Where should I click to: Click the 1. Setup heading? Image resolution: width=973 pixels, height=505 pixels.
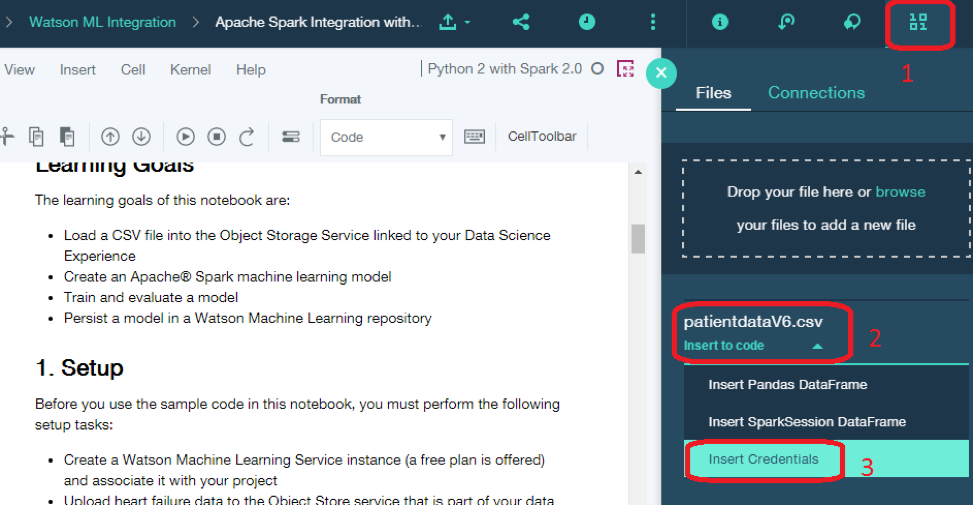pos(79,368)
